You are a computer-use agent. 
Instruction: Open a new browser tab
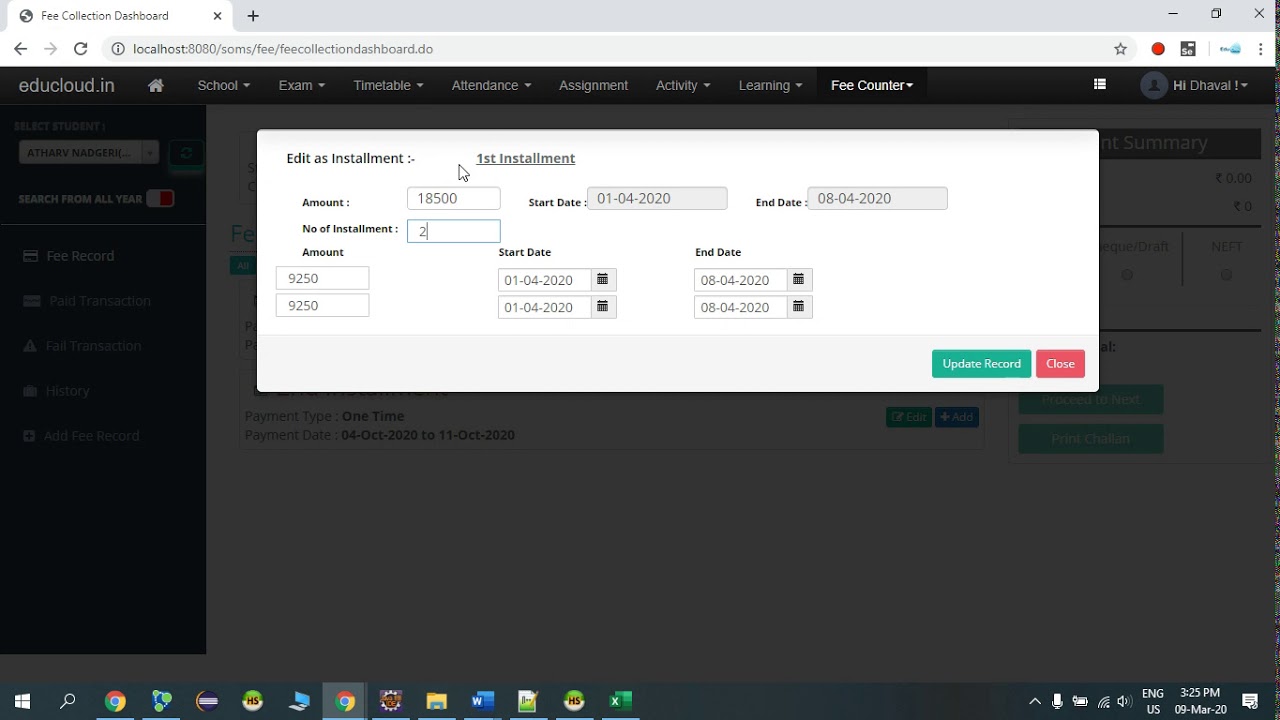coord(253,16)
